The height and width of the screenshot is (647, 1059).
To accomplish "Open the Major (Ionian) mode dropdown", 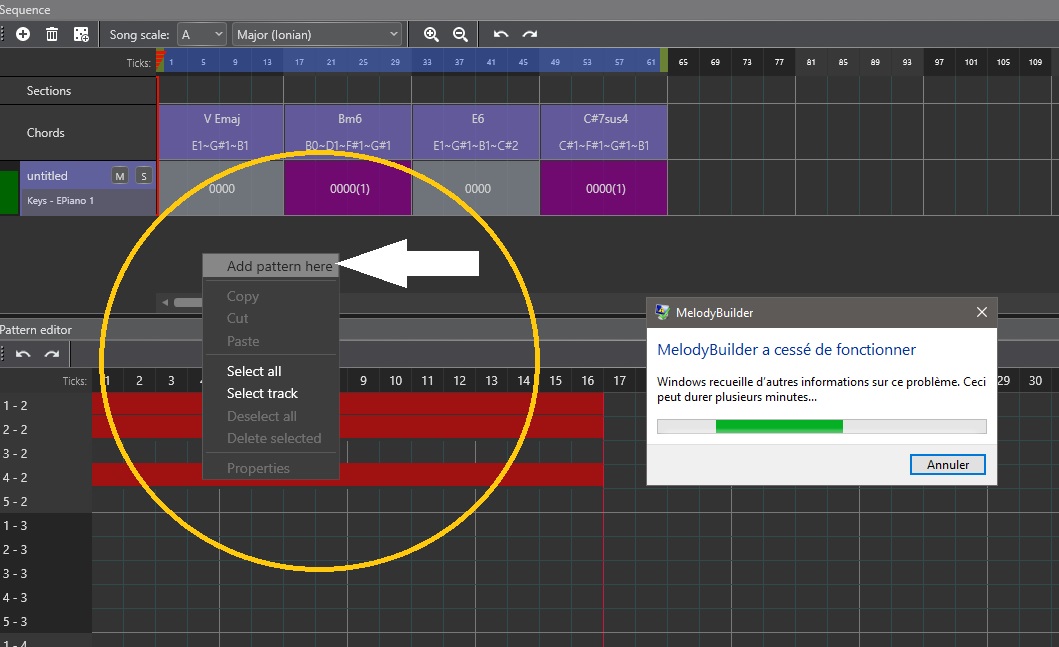I will (317, 34).
